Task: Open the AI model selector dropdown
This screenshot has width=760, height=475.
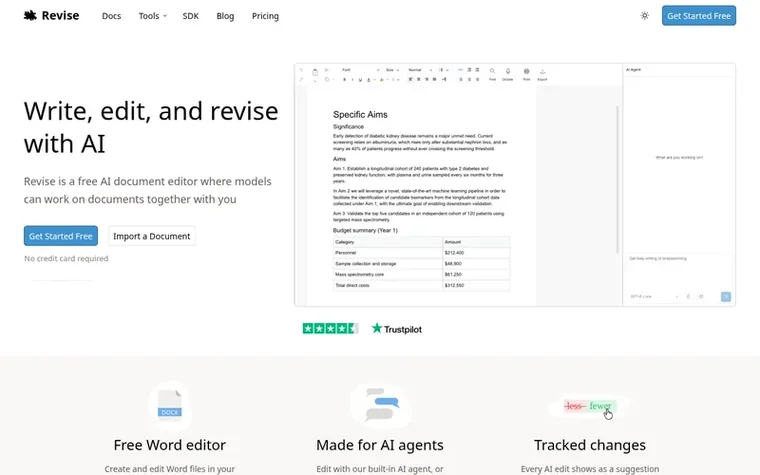Action: tap(654, 297)
